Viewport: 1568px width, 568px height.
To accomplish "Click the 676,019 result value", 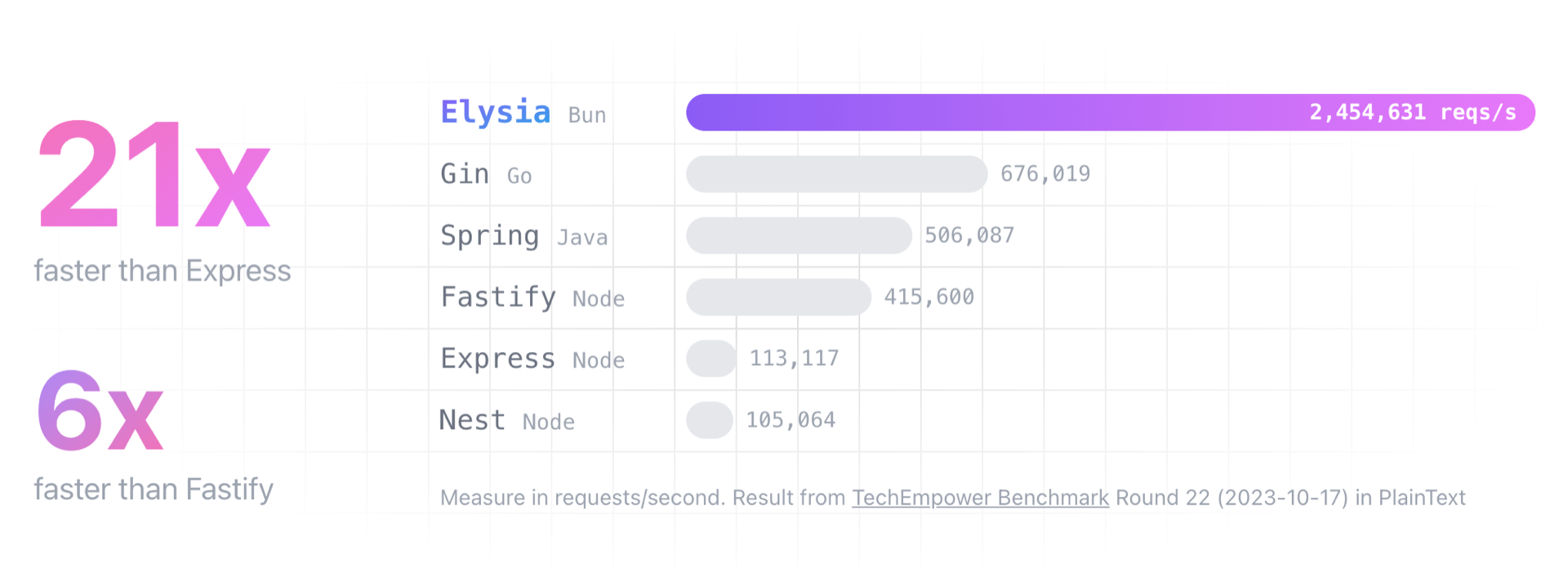I will coord(1045,174).
